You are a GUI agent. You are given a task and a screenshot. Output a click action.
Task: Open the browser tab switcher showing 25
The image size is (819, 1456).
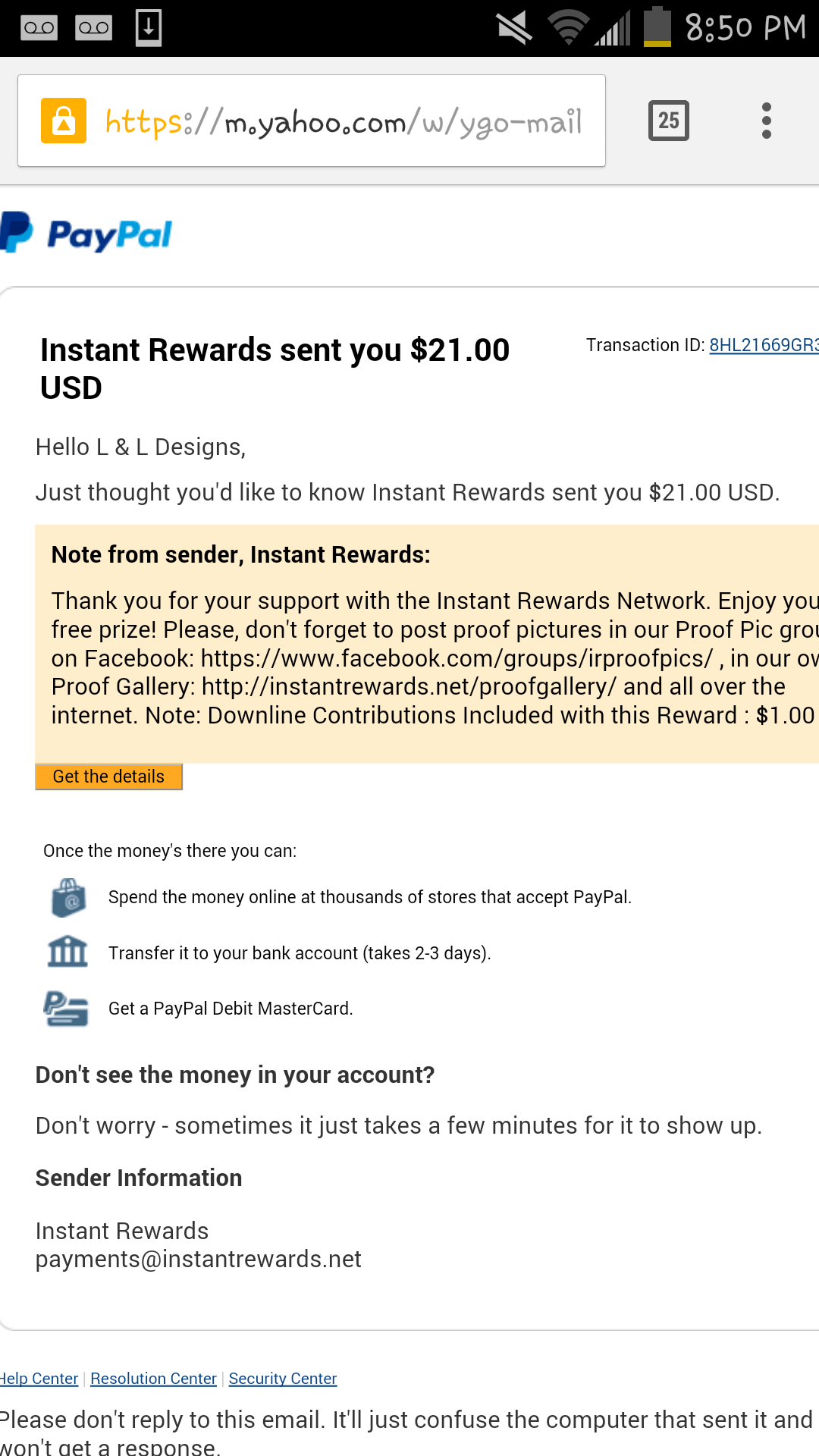669,121
